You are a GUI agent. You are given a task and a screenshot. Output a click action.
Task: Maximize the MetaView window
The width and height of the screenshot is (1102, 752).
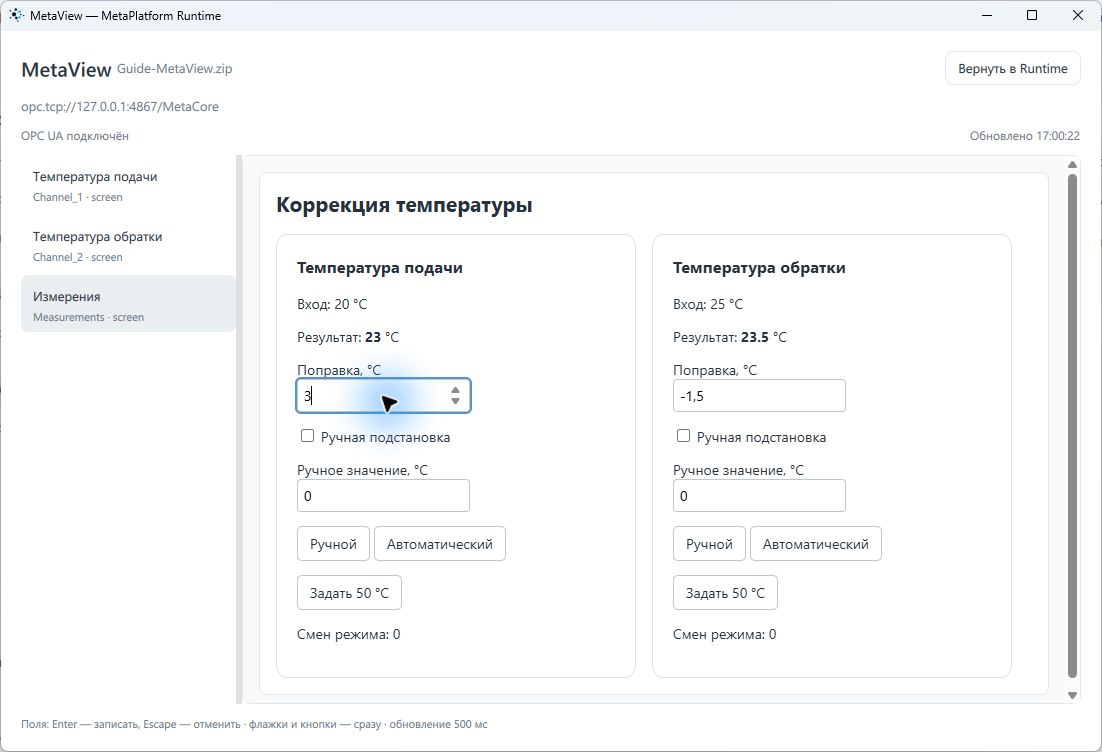[1032, 15]
